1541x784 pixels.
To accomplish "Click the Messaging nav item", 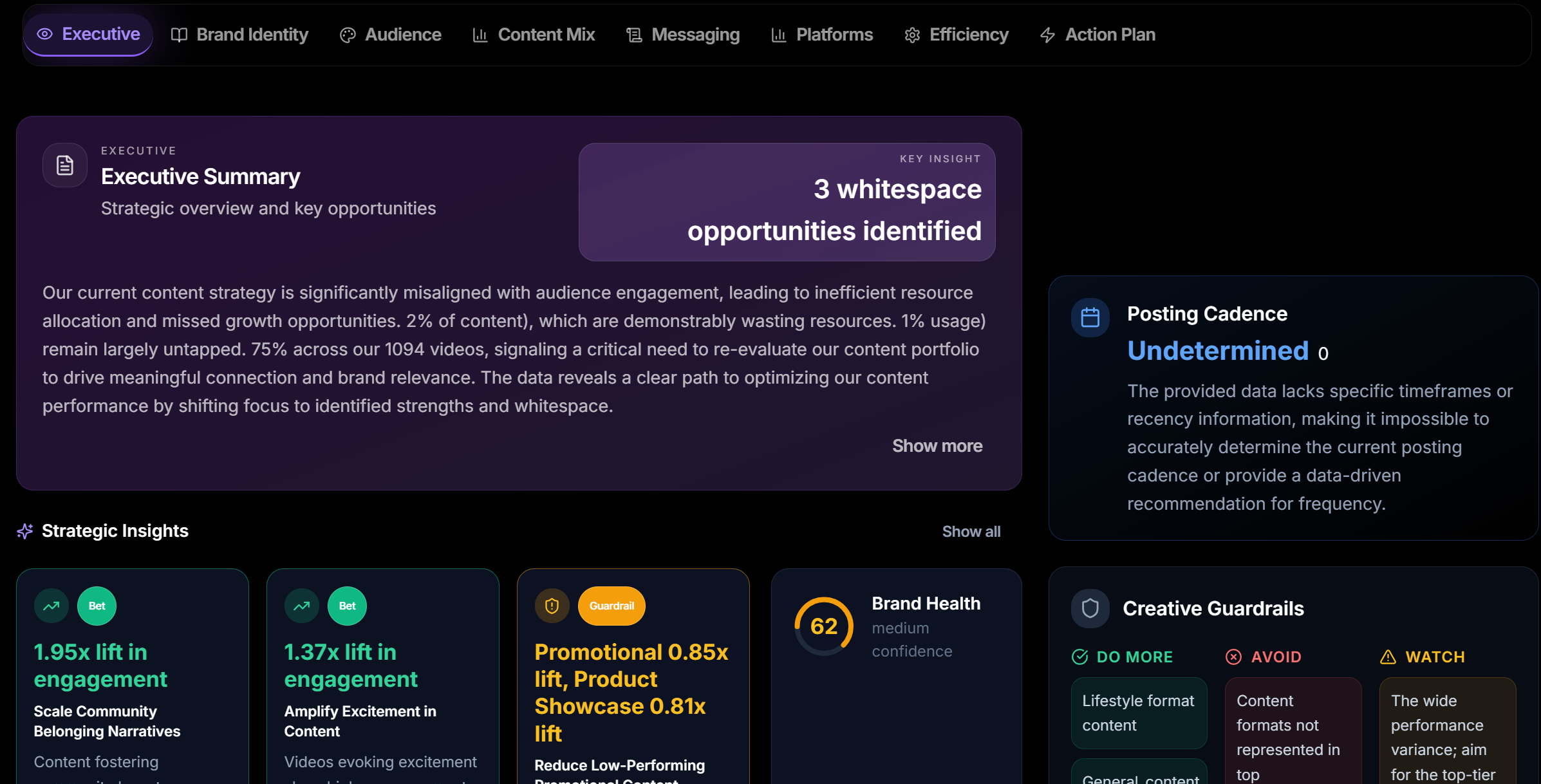I will click(x=682, y=35).
